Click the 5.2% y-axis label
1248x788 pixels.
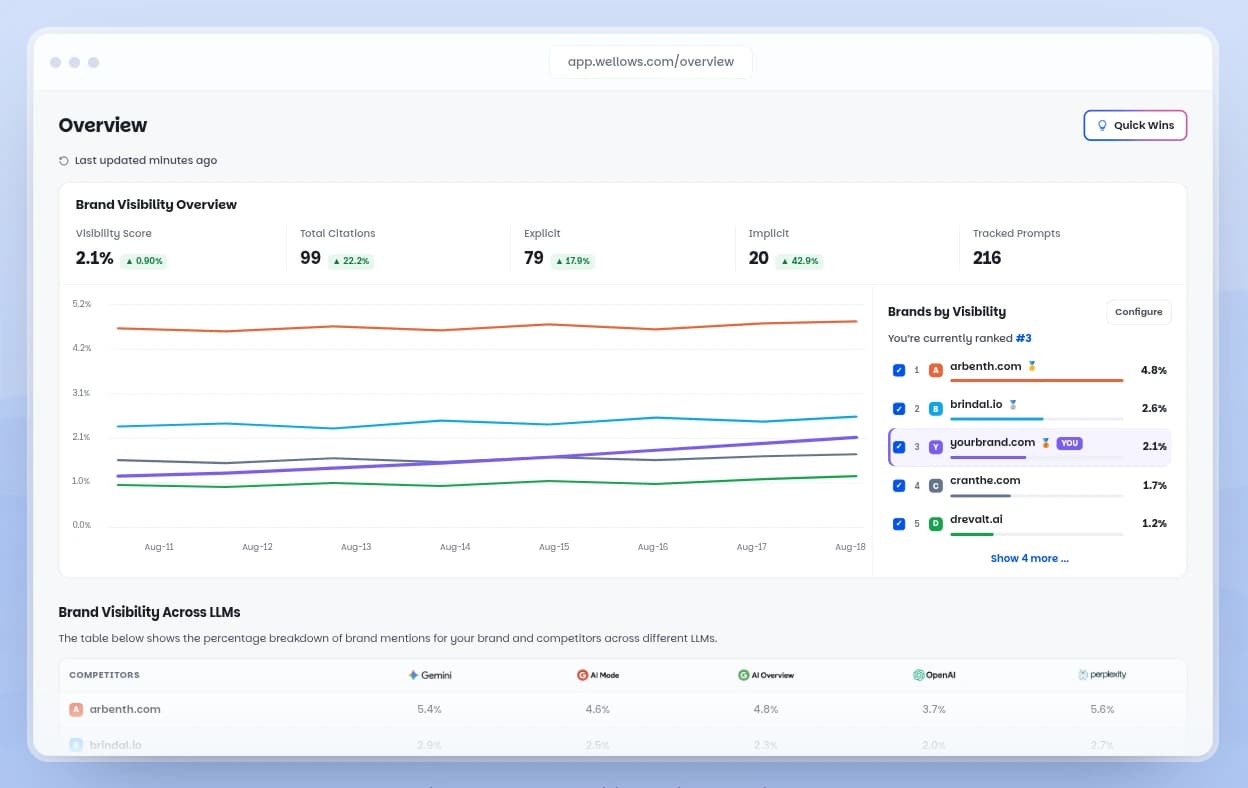pos(82,303)
